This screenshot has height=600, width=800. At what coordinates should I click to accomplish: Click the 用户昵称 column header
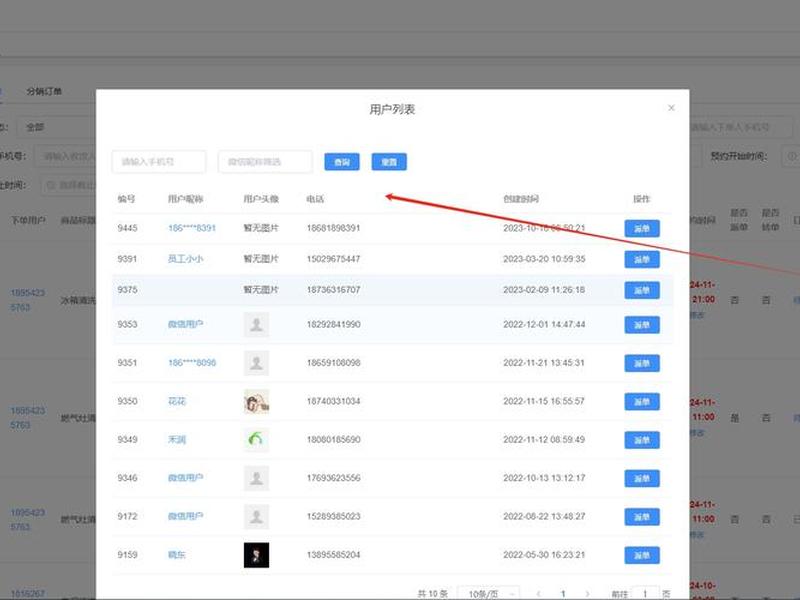point(185,199)
